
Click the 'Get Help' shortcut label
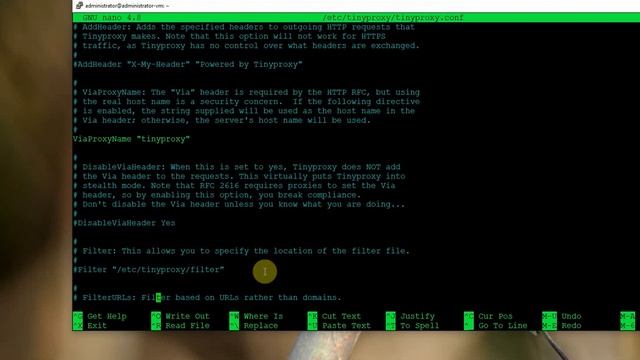[107, 316]
